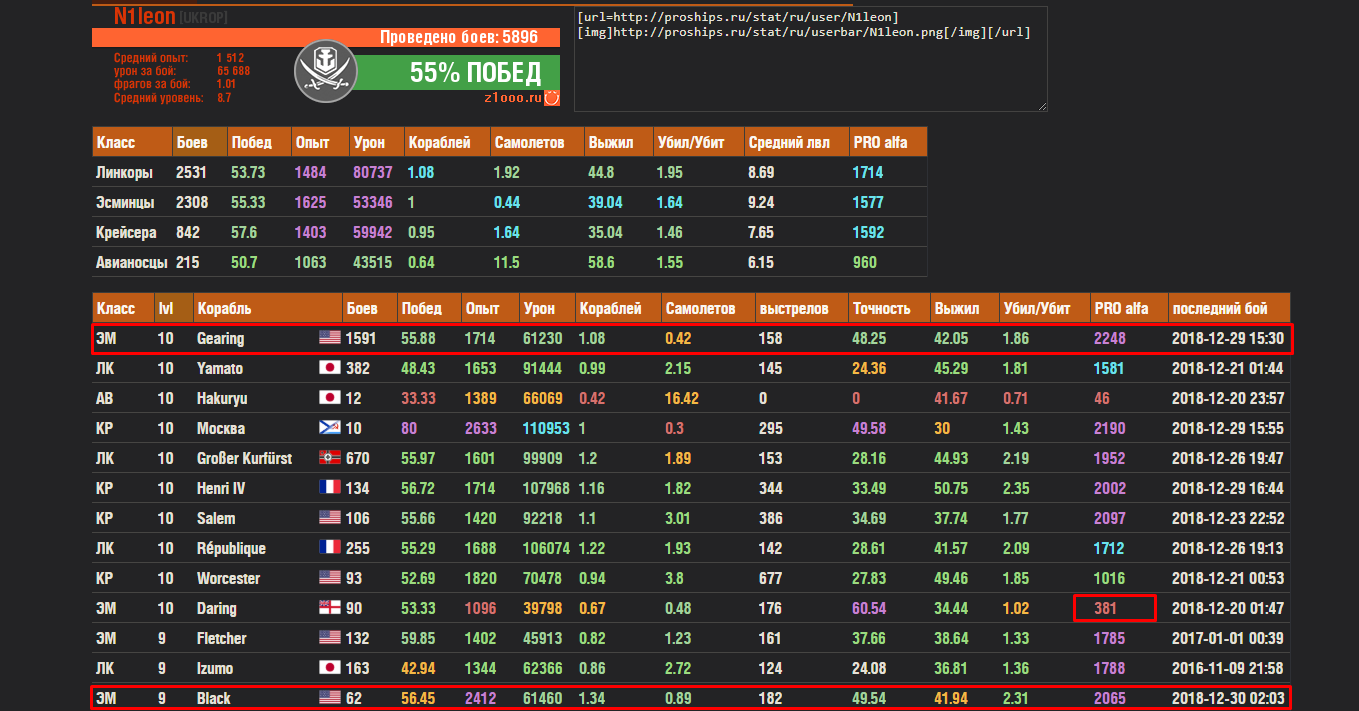Sort the ships table by Точность column

tap(888, 308)
